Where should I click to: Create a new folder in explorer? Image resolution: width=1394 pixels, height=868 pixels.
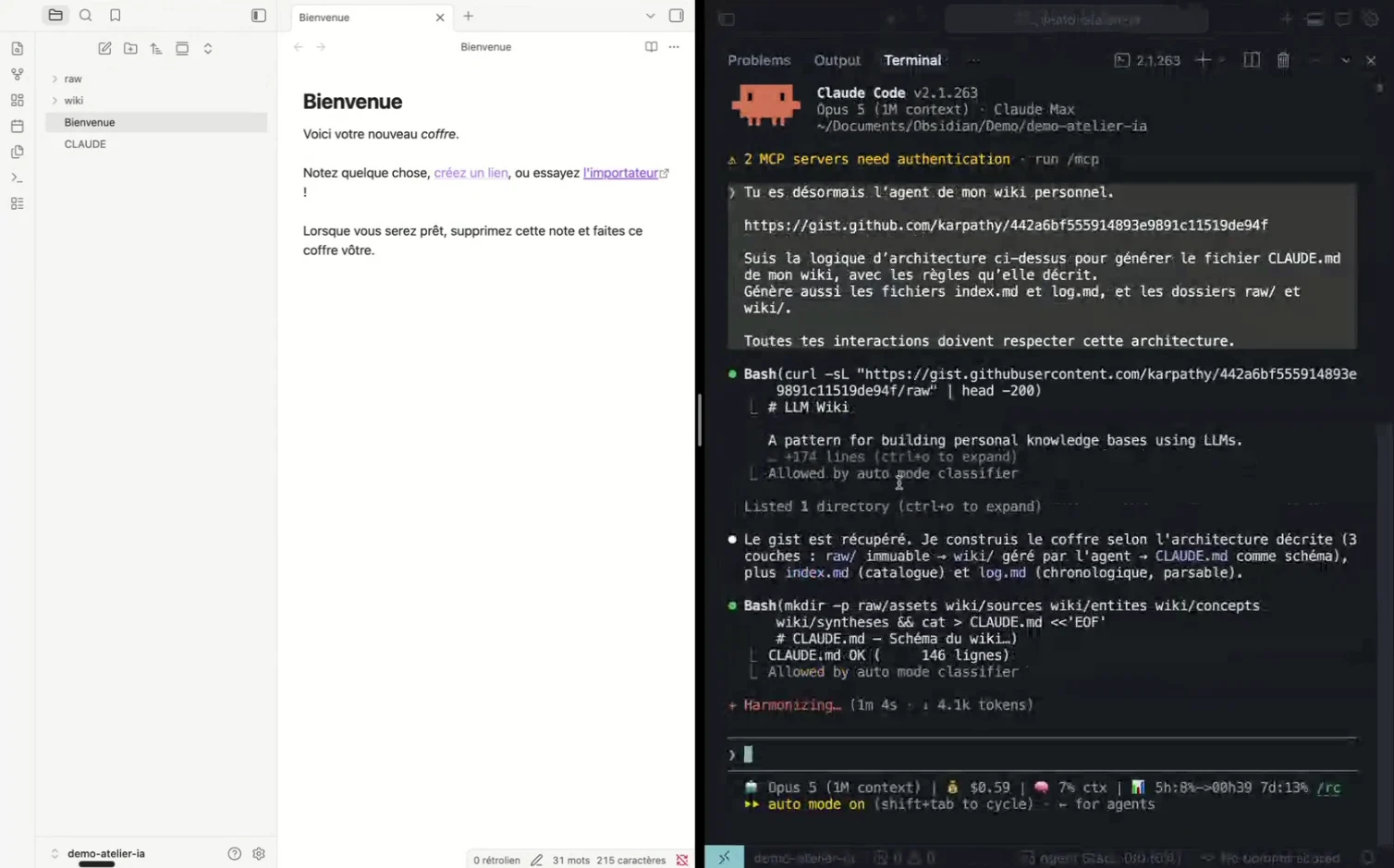click(x=130, y=48)
